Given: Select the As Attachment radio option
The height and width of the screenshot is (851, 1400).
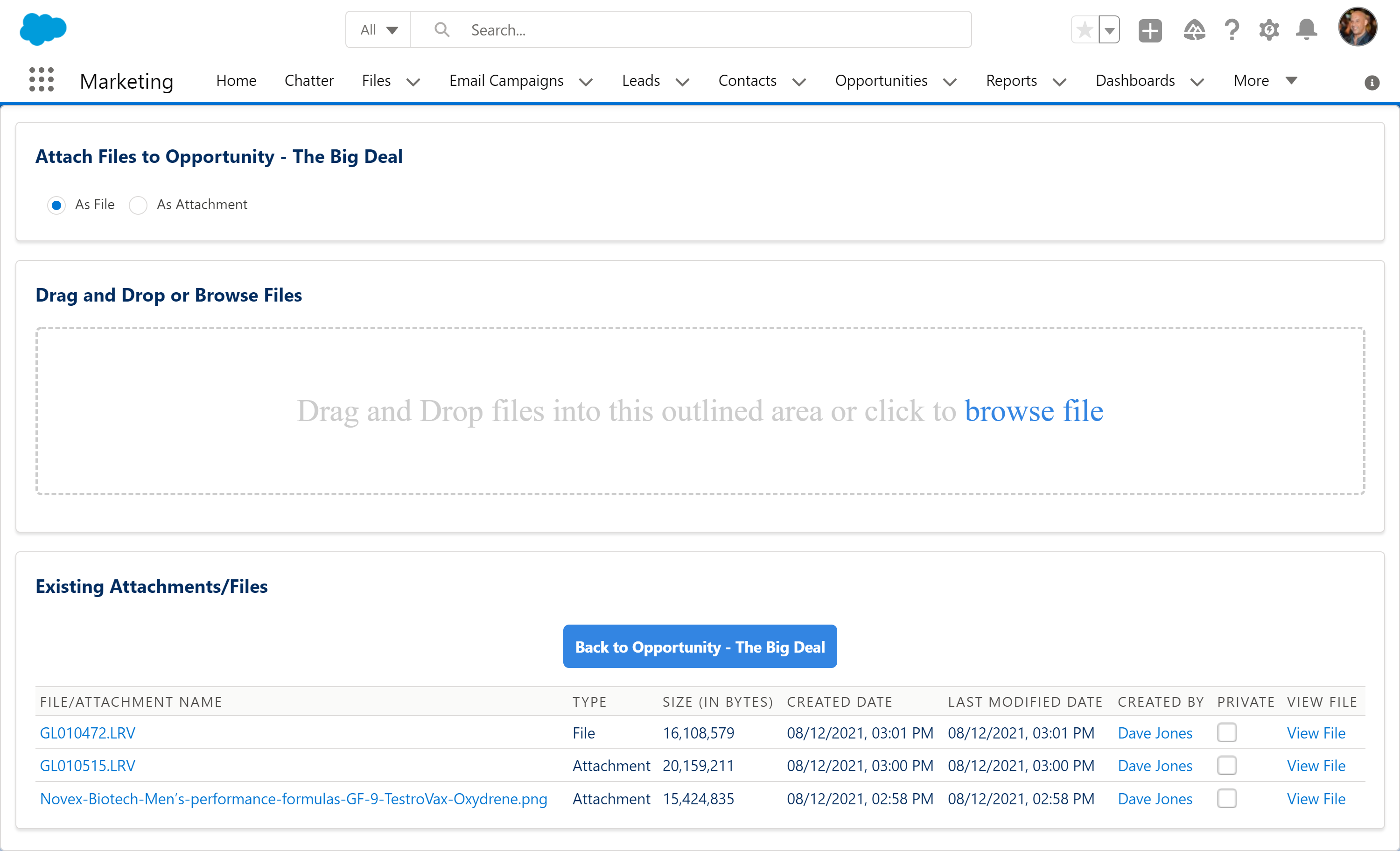Looking at the screenshot, I should point(138,204).
